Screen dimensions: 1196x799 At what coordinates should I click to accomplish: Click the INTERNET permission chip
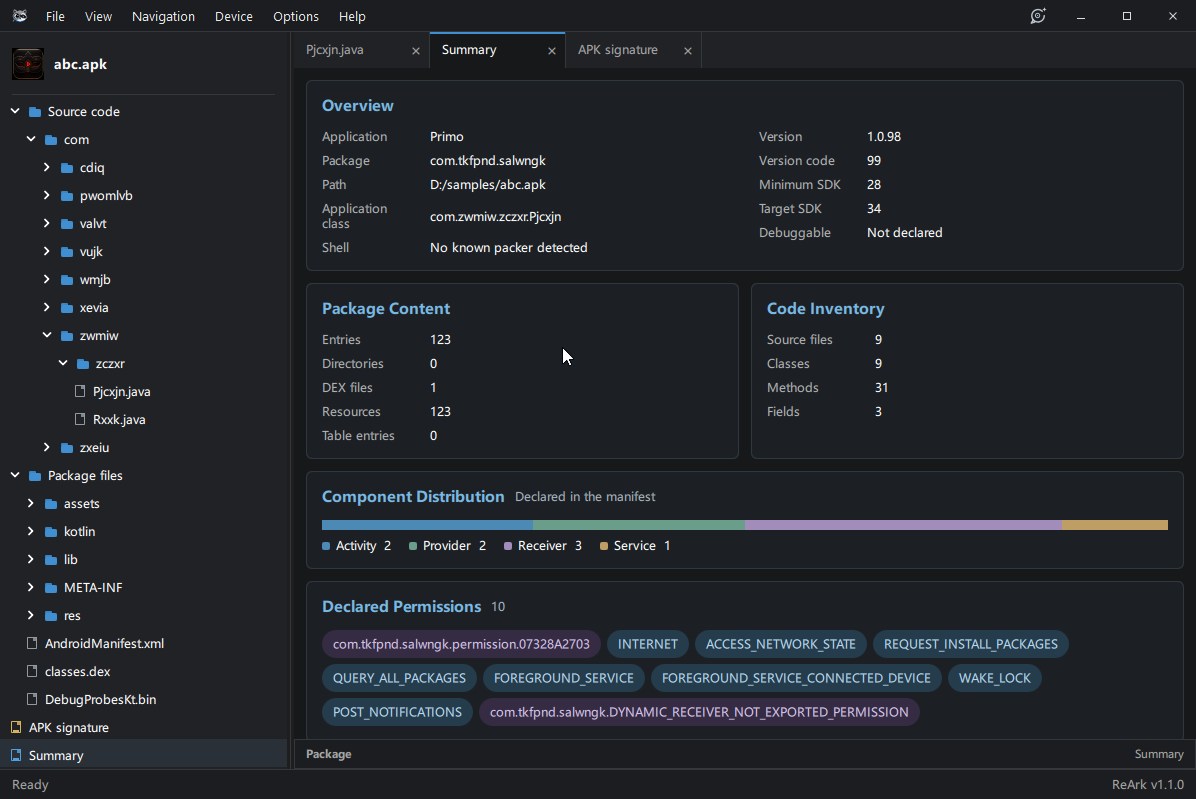(x=648, y=644)
